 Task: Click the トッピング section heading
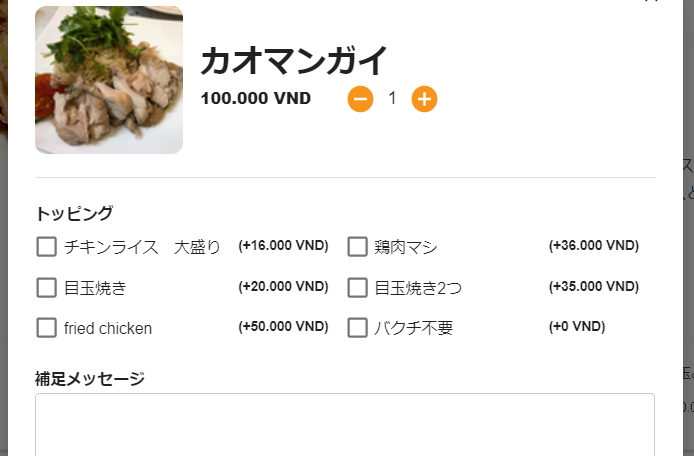(75, 213)
